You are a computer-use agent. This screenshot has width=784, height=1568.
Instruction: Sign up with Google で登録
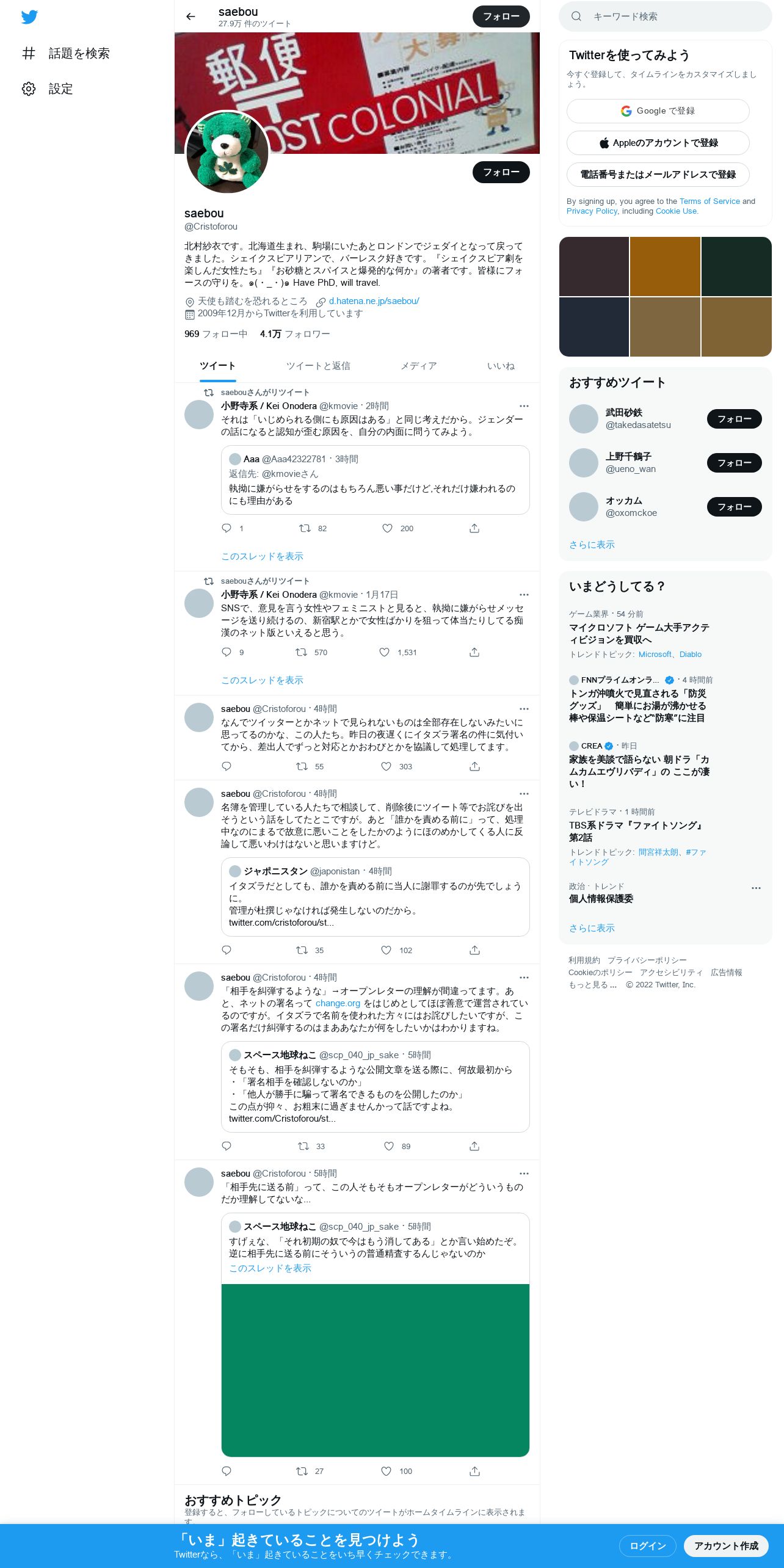658,111
